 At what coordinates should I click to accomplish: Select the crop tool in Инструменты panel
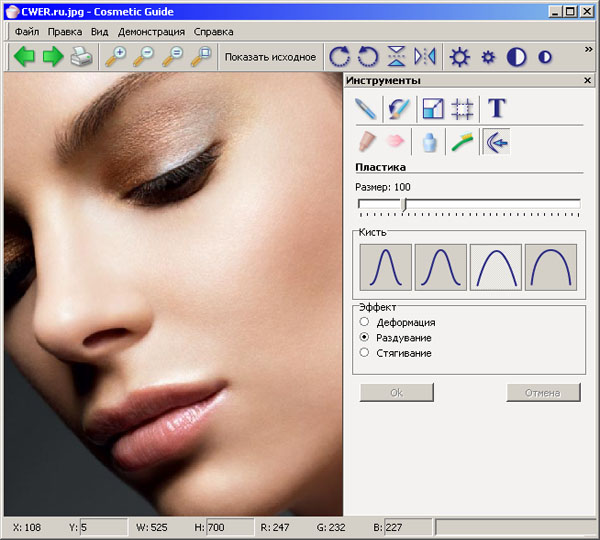pyautogui.click(x=461, y=108)
